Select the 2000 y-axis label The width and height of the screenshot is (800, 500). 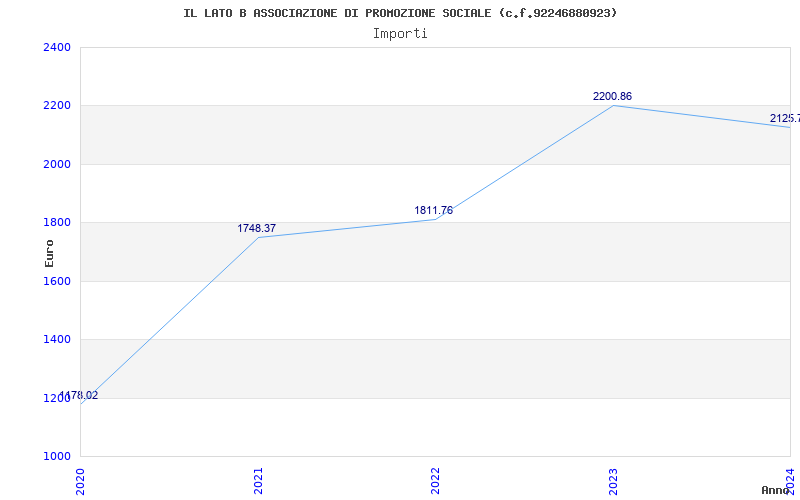[x=57, y=164]
